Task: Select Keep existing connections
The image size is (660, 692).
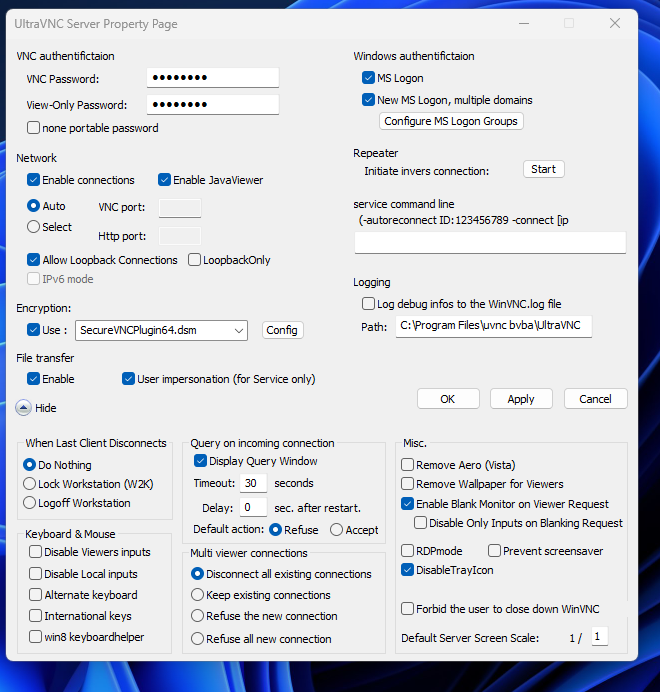Action: (197, 595)
